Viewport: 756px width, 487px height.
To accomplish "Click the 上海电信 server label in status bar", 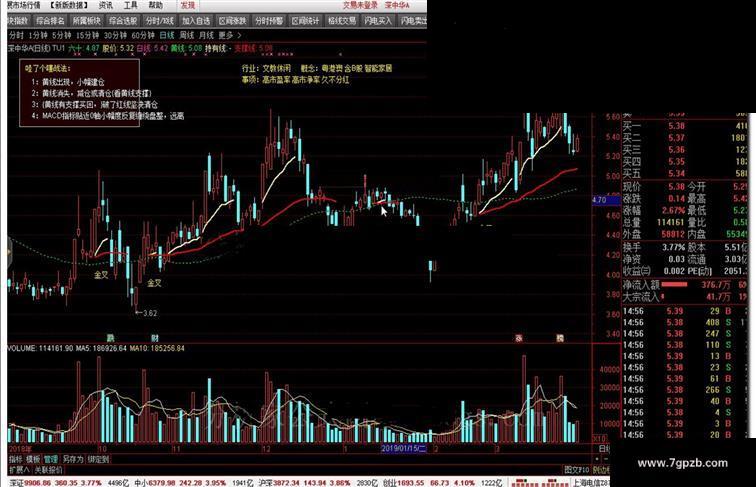I will [x=591, y=483].
